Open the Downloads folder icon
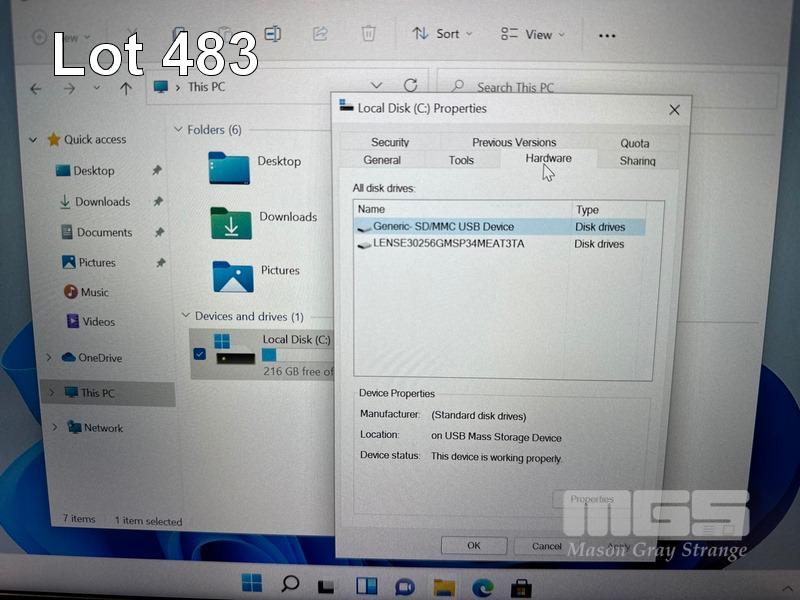This screenshot has height=600, width=800. pyautogui.click(x=230, y=222)
